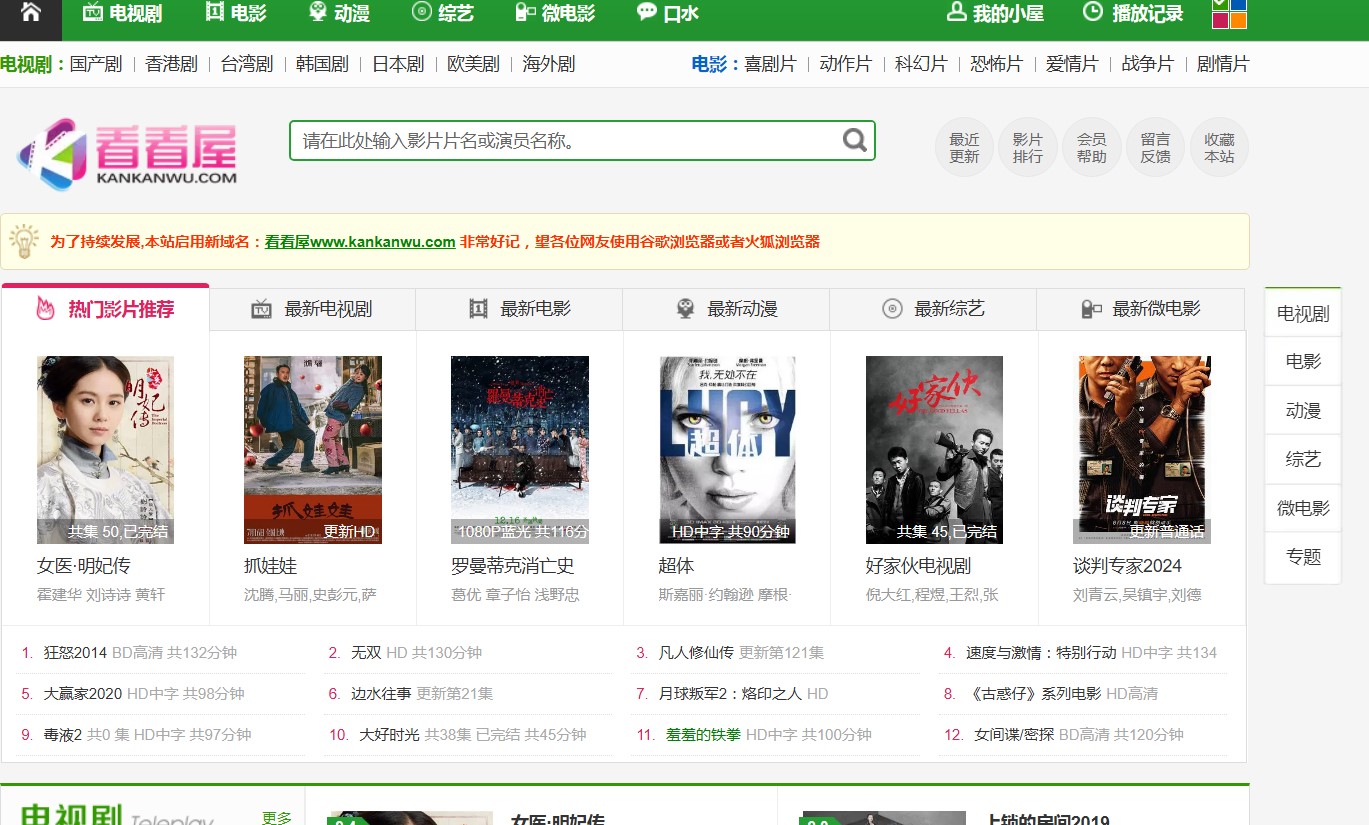The image size is (1369, 825).
Task: Select 专题 in right sidebar
Action: pos(1303,557)
